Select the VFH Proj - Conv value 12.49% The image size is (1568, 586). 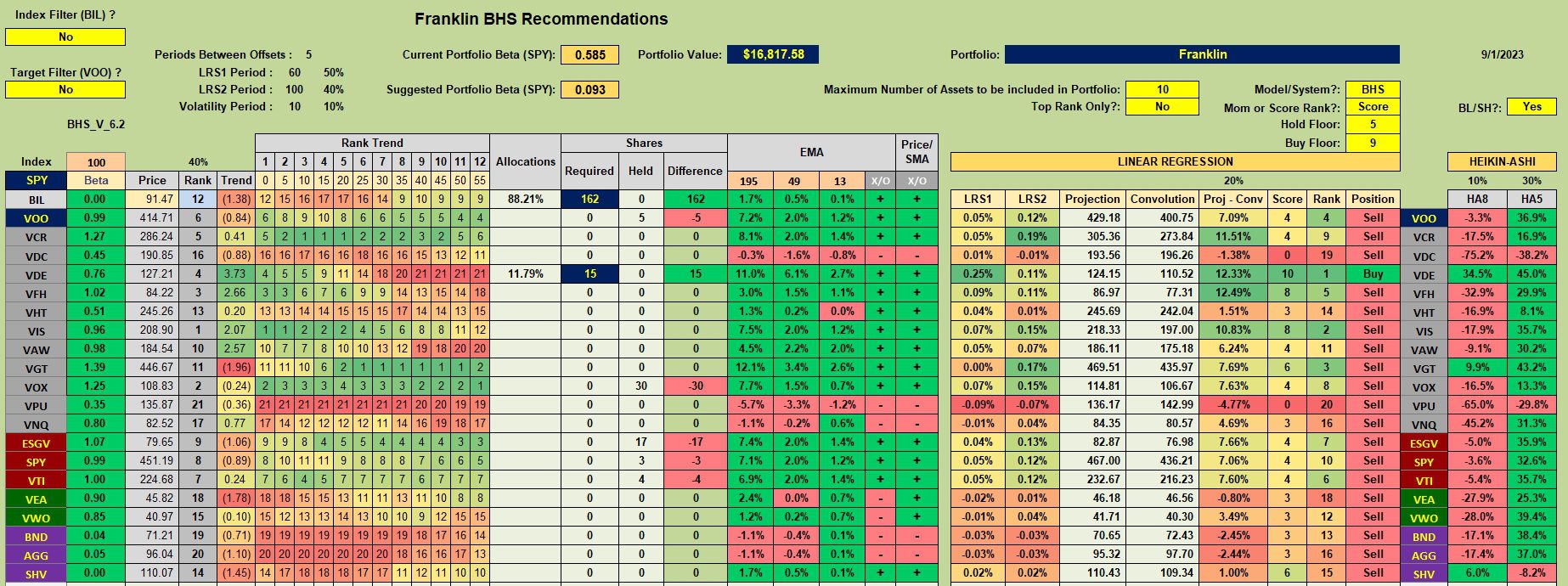click(x=1233, y=293)
